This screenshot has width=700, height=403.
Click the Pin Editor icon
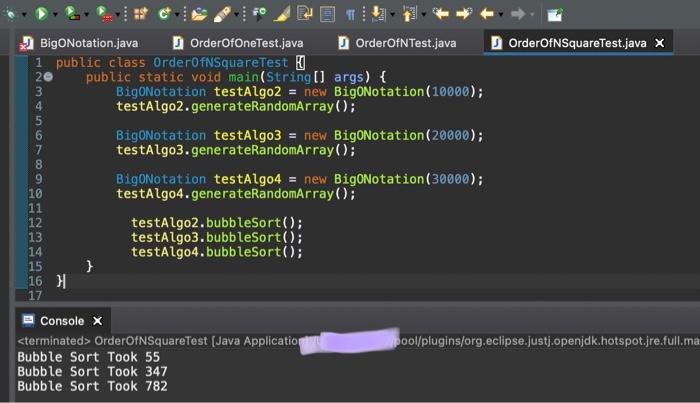pyautogui.click(x=555, y=15)
